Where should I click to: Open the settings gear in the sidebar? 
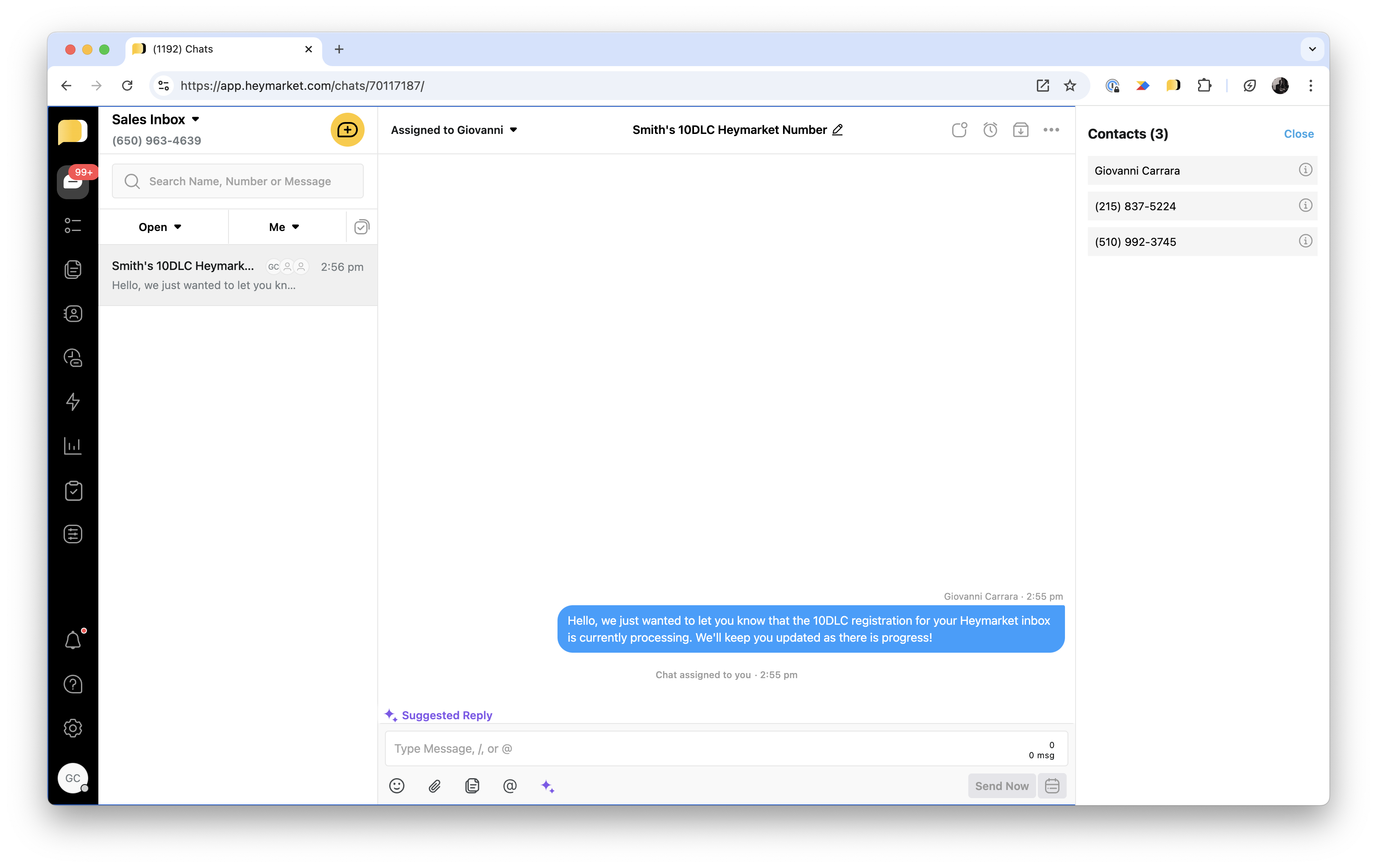(72, 728)
